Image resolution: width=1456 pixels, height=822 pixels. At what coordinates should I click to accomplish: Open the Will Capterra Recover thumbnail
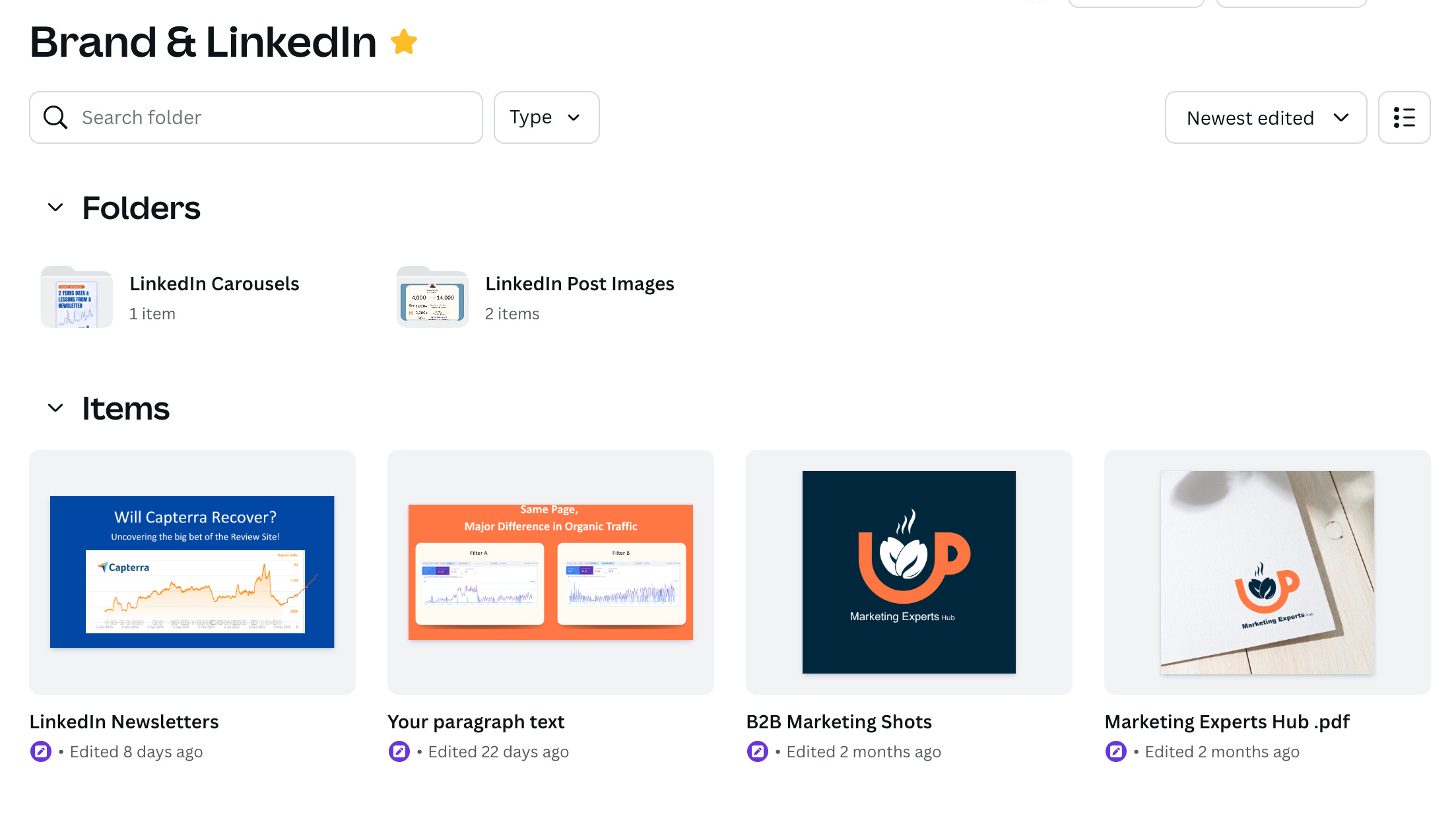(192, 572)
